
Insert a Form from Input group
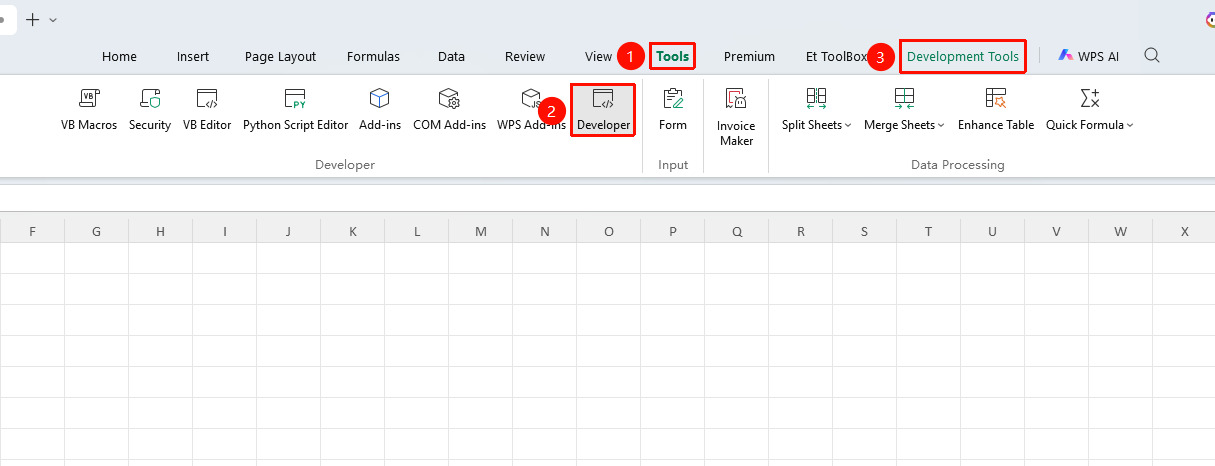(673, 109)
